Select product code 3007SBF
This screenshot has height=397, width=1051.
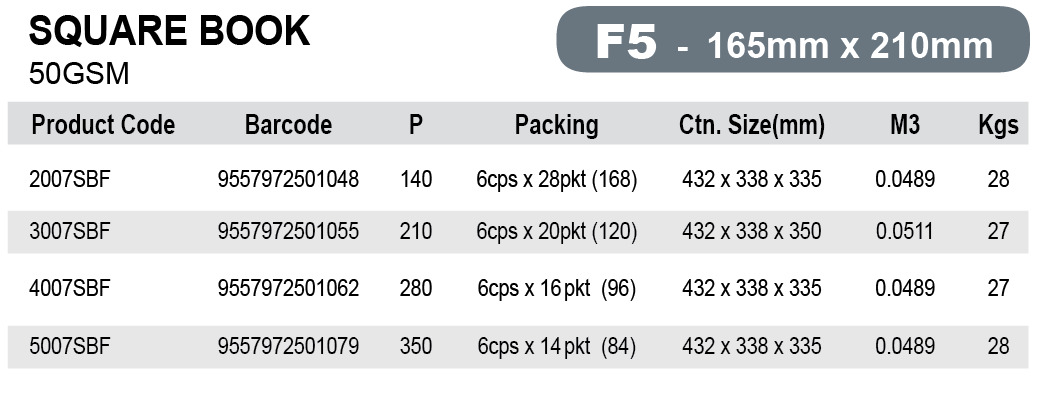70,231
